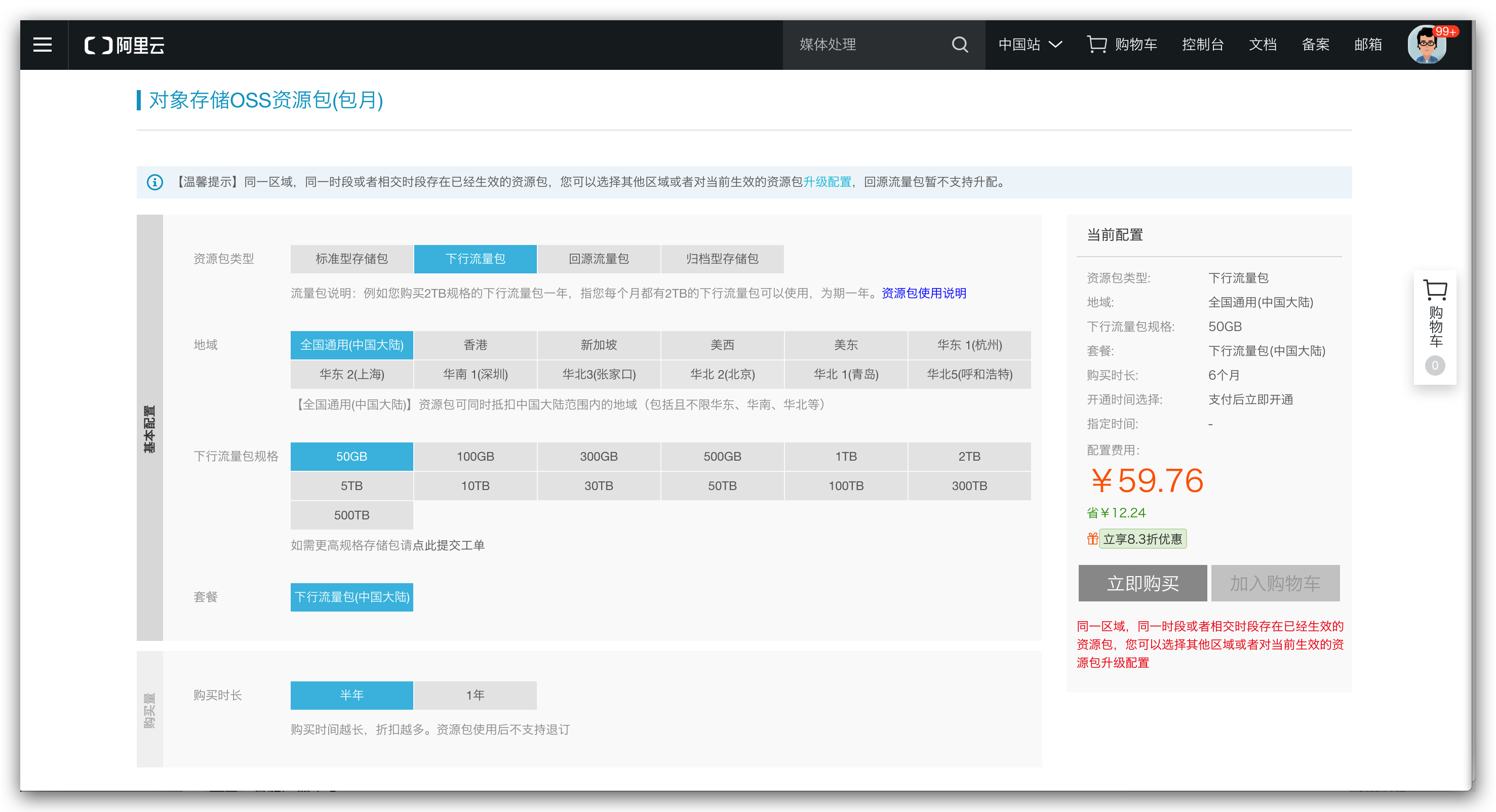
Task: Select 300TB traffic package size
Action: coord(969,486)
